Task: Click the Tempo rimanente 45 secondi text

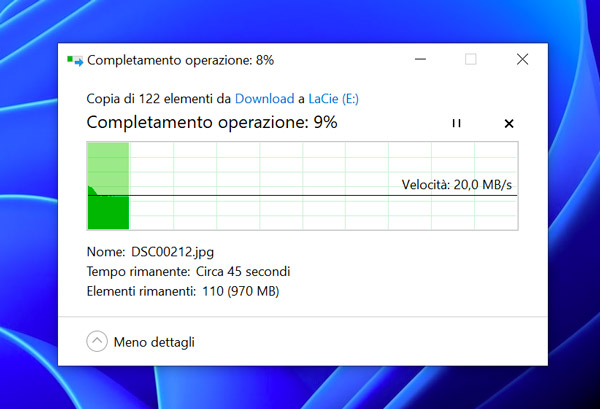Action: (188, 272)
